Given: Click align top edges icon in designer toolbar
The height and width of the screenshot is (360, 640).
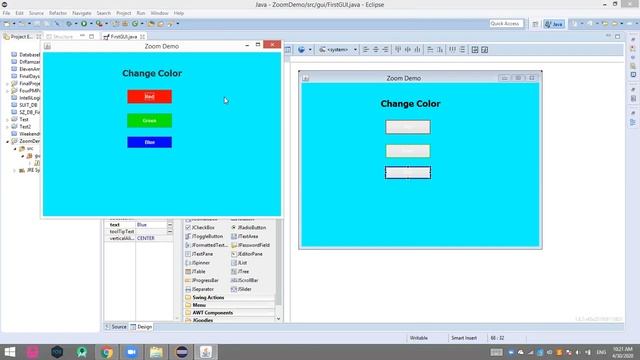Looking at the screenshot, I should pos(398,49).
